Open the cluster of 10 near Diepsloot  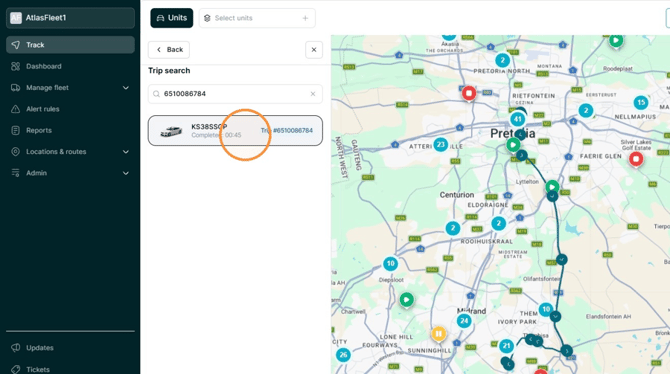pyautogui.click(x=390, y=264)
